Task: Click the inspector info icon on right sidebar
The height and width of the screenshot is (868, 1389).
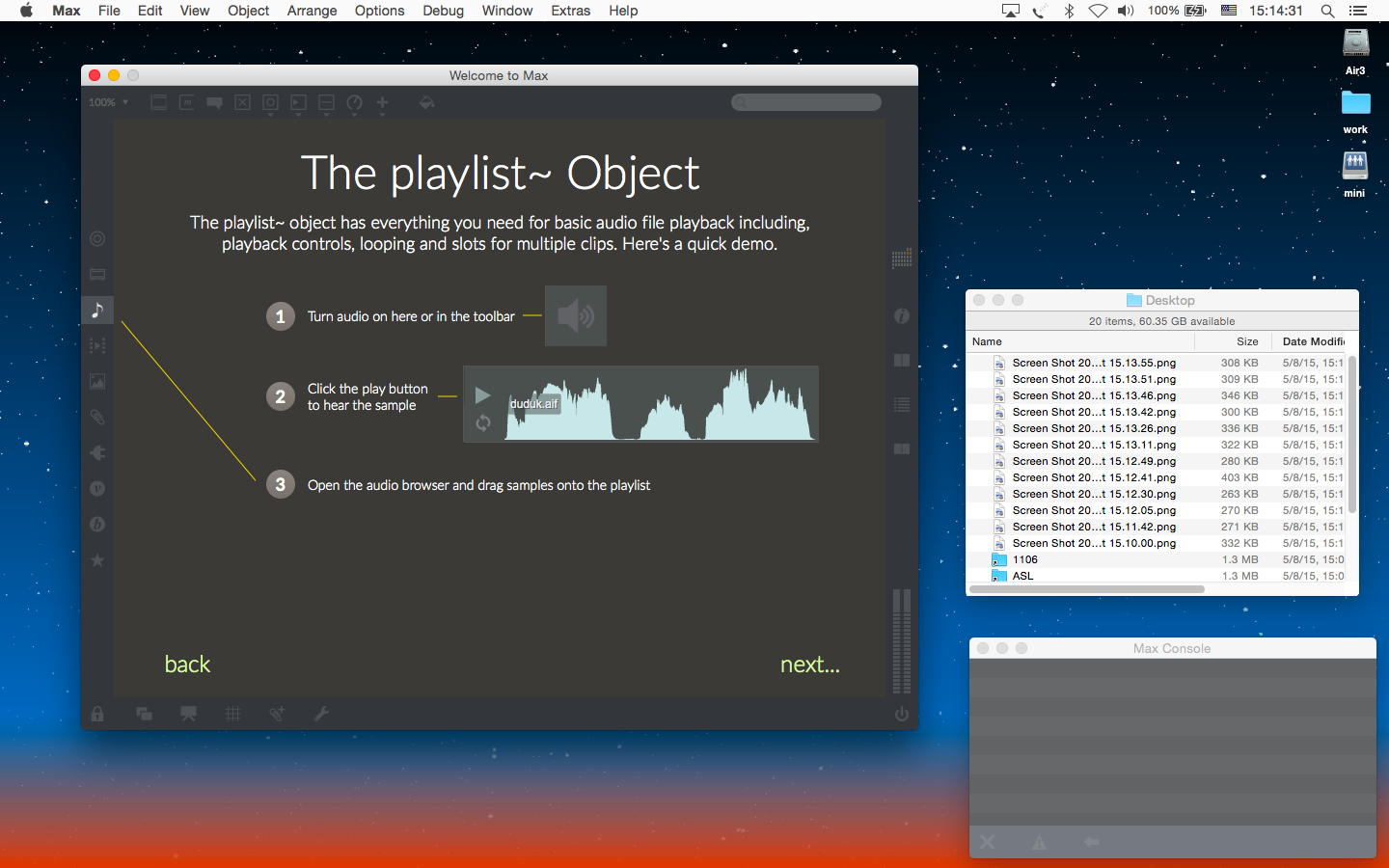Action: point(902,316)
